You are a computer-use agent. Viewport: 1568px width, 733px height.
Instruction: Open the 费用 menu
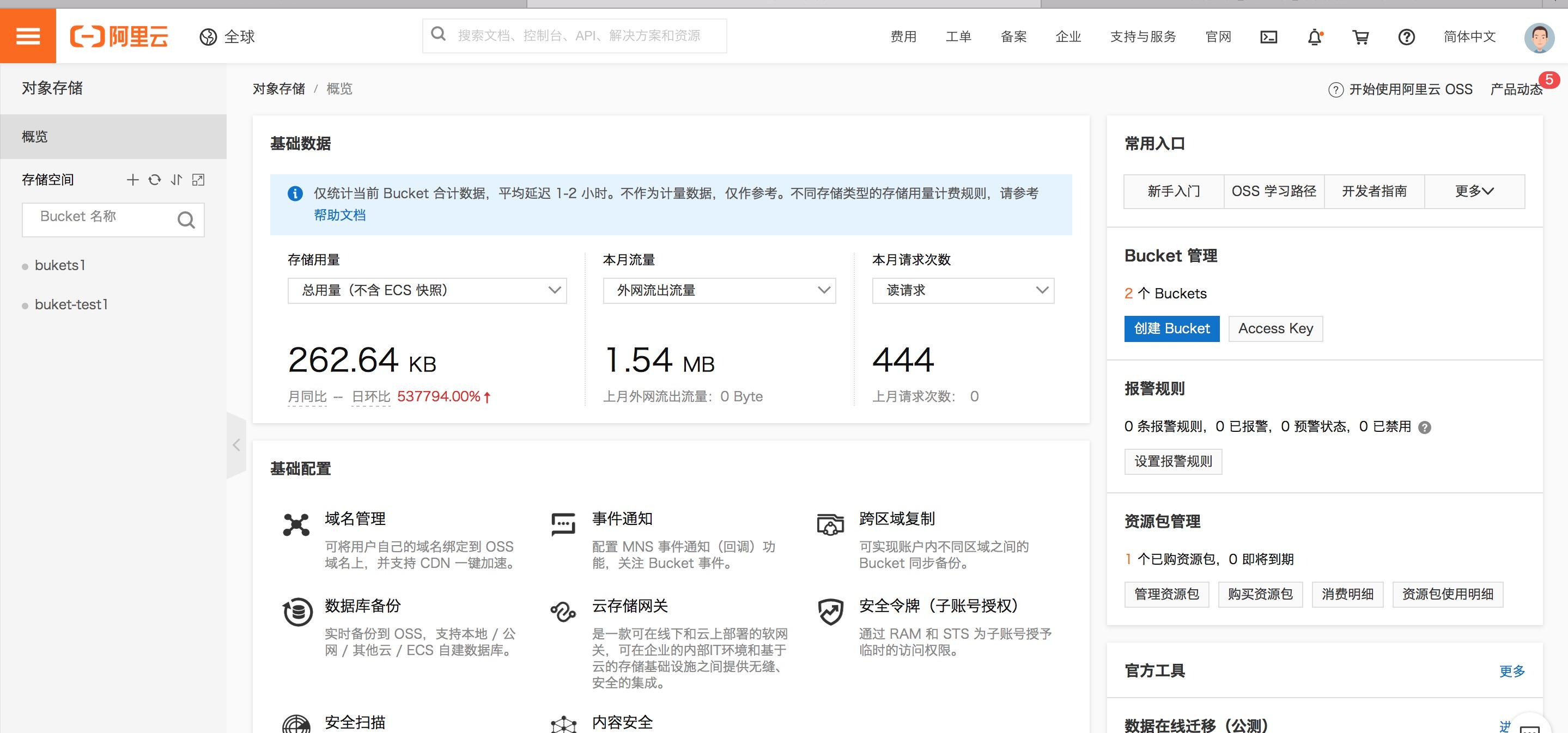pyautogui.click(x=903, y=37)
